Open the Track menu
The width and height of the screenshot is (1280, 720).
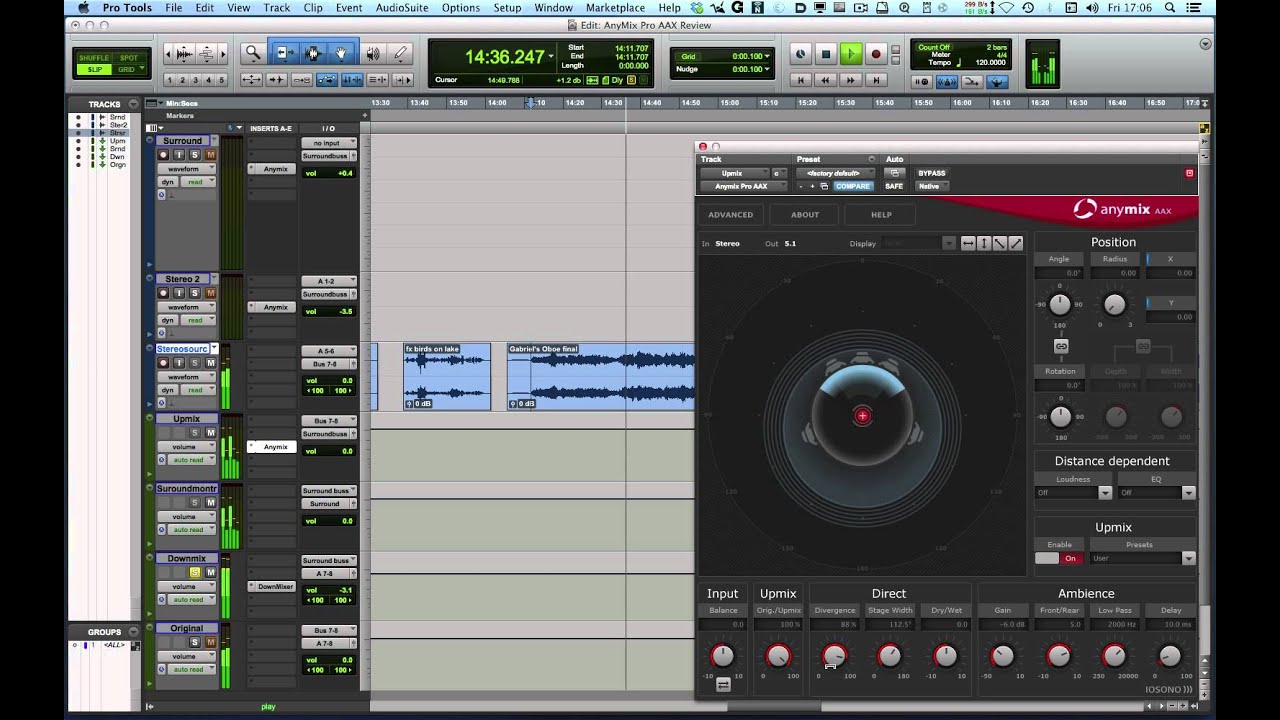tap(277, 8)
